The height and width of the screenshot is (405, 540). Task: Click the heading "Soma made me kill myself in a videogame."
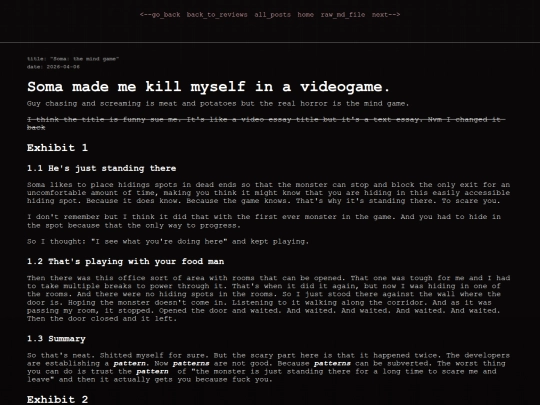208,86
